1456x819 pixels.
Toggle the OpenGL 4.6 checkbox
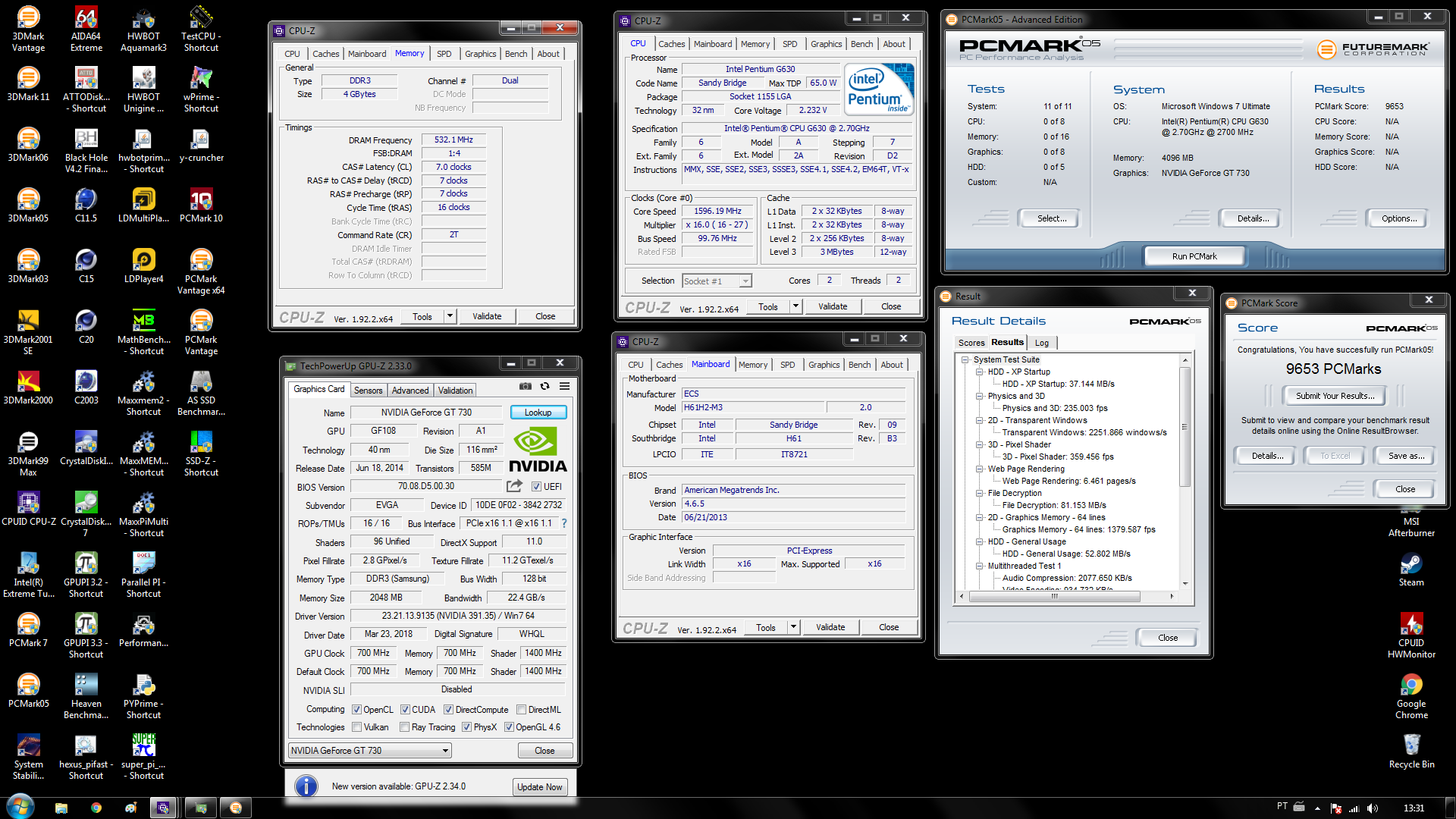click(509, 727)
